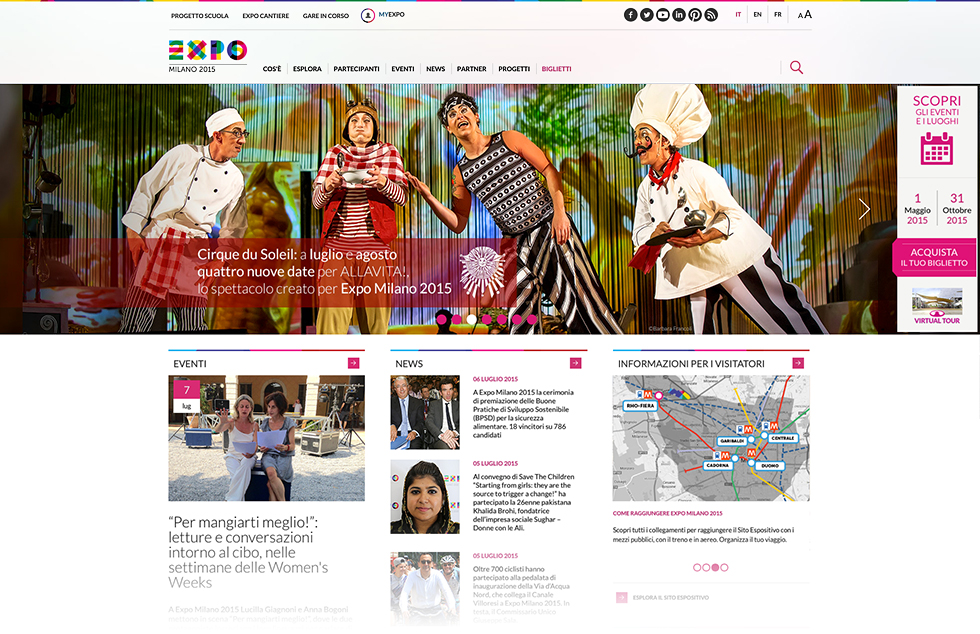Select fourth visitor info pagination dot

[x=724, y=568]
